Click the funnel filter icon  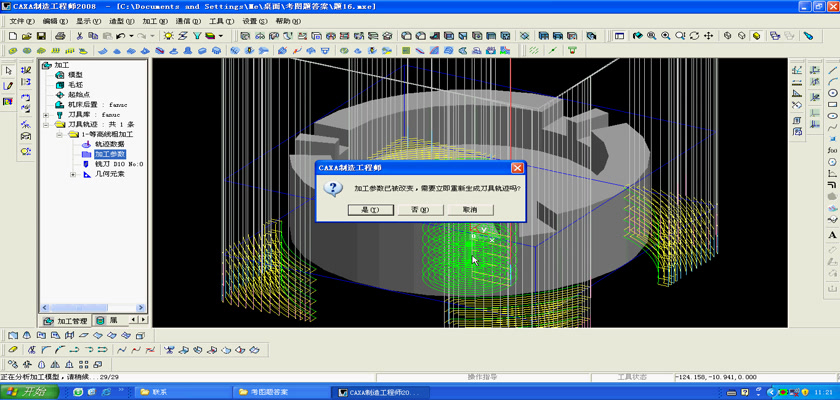[197, 36]
